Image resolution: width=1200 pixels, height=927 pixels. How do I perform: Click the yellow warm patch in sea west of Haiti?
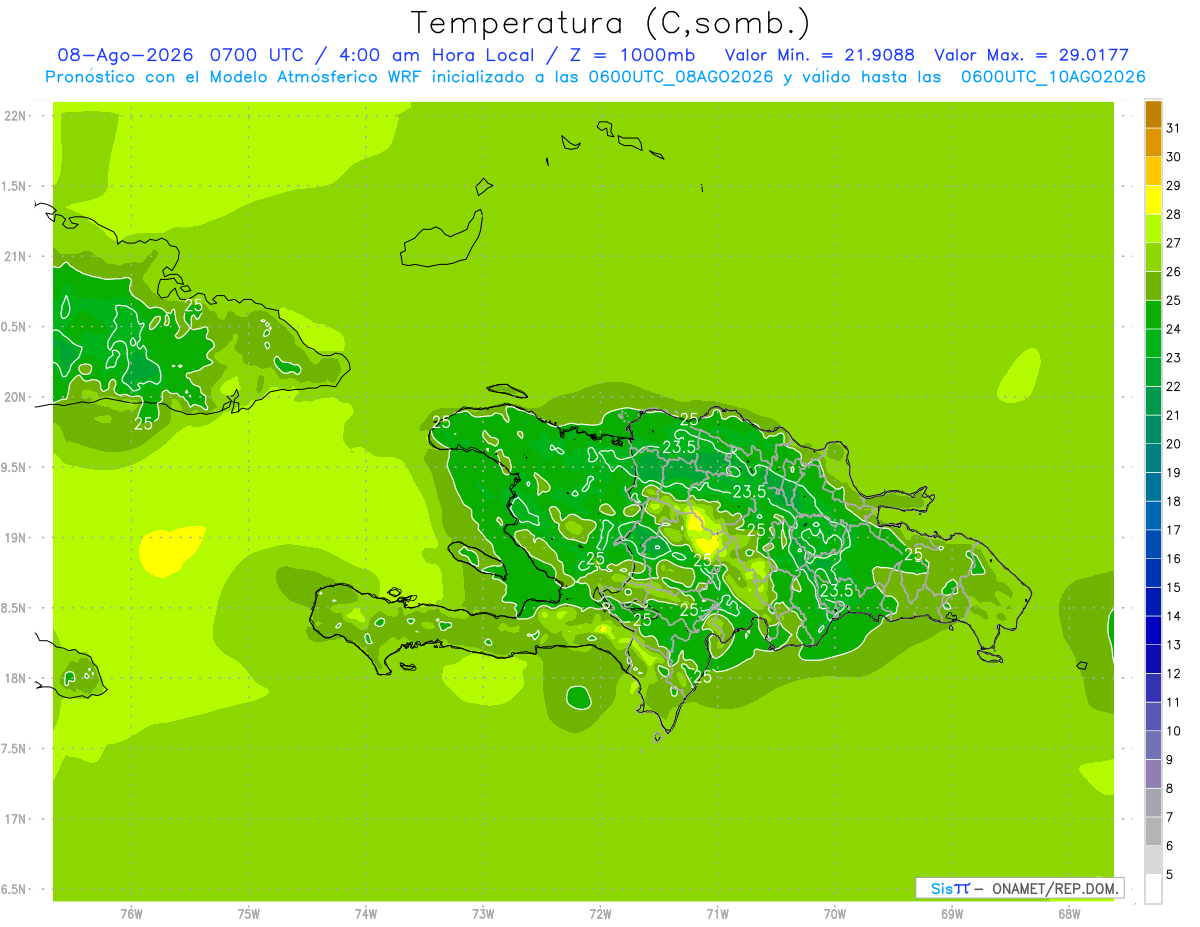[170, 551]
